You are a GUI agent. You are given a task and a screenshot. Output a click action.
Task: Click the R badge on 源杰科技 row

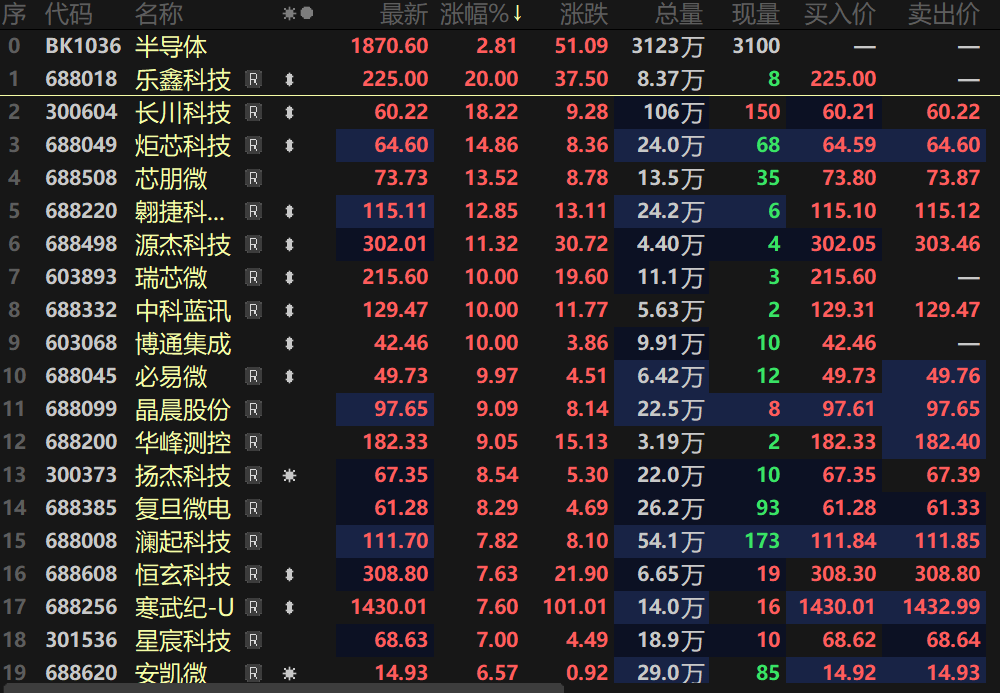pos(253,244)
